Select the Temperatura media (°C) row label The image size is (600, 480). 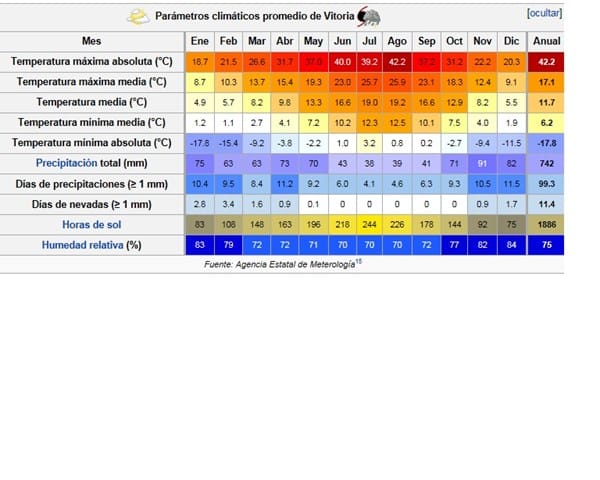pyautogui.click(x=91, y=102)
